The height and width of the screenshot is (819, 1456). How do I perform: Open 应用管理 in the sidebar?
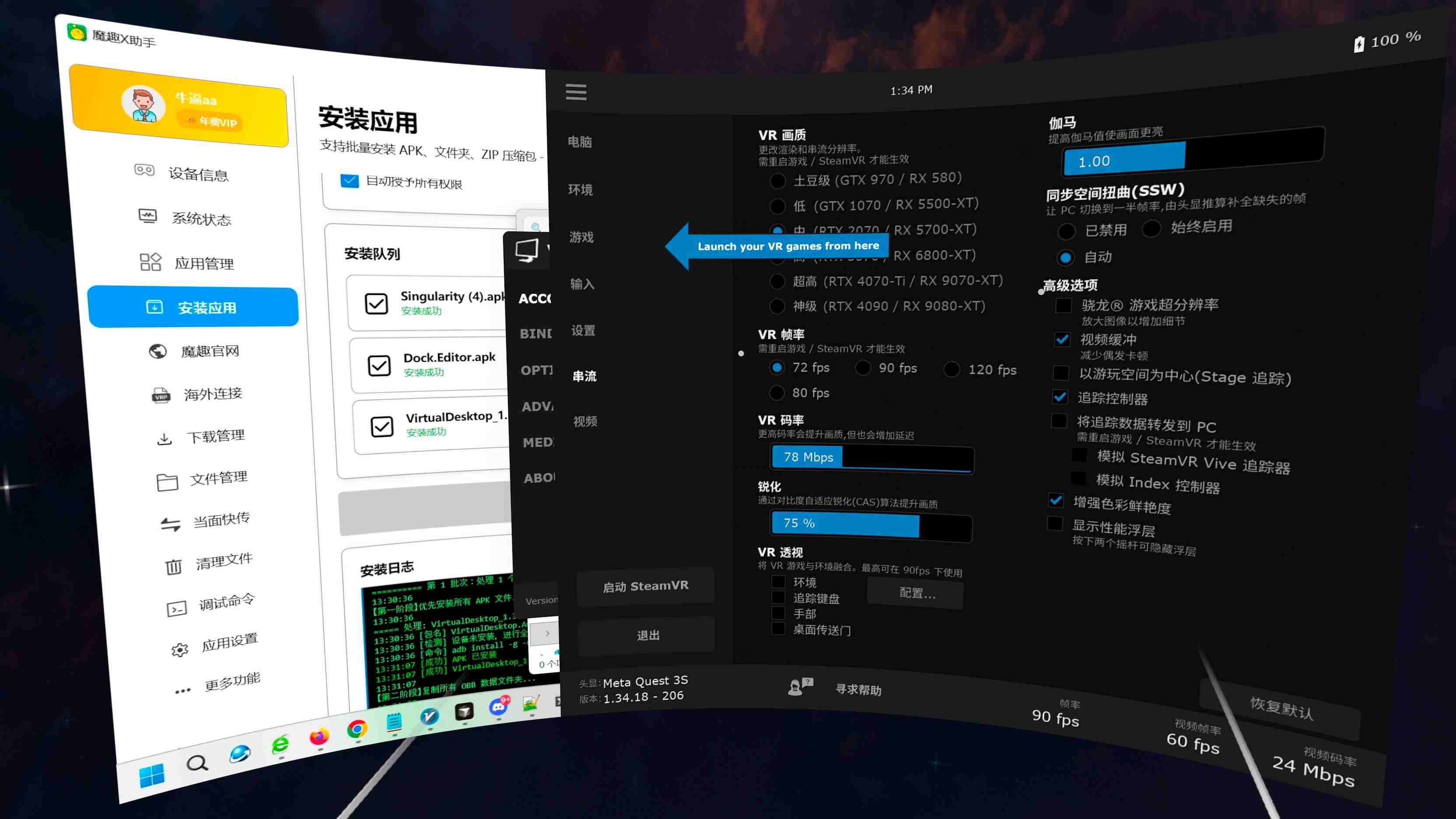(x=186, y=262)
